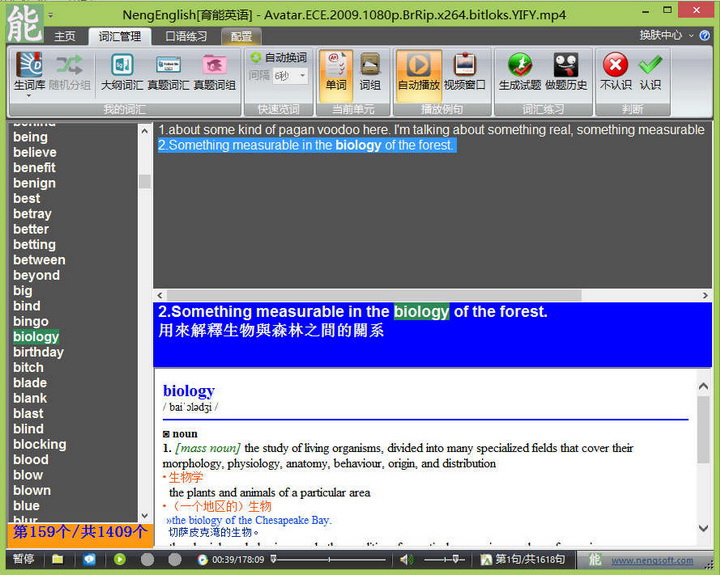Viewport: 720px width, 575px height.
Task: Open the quick access dropdown arrow beside logo
Action: 51,15
